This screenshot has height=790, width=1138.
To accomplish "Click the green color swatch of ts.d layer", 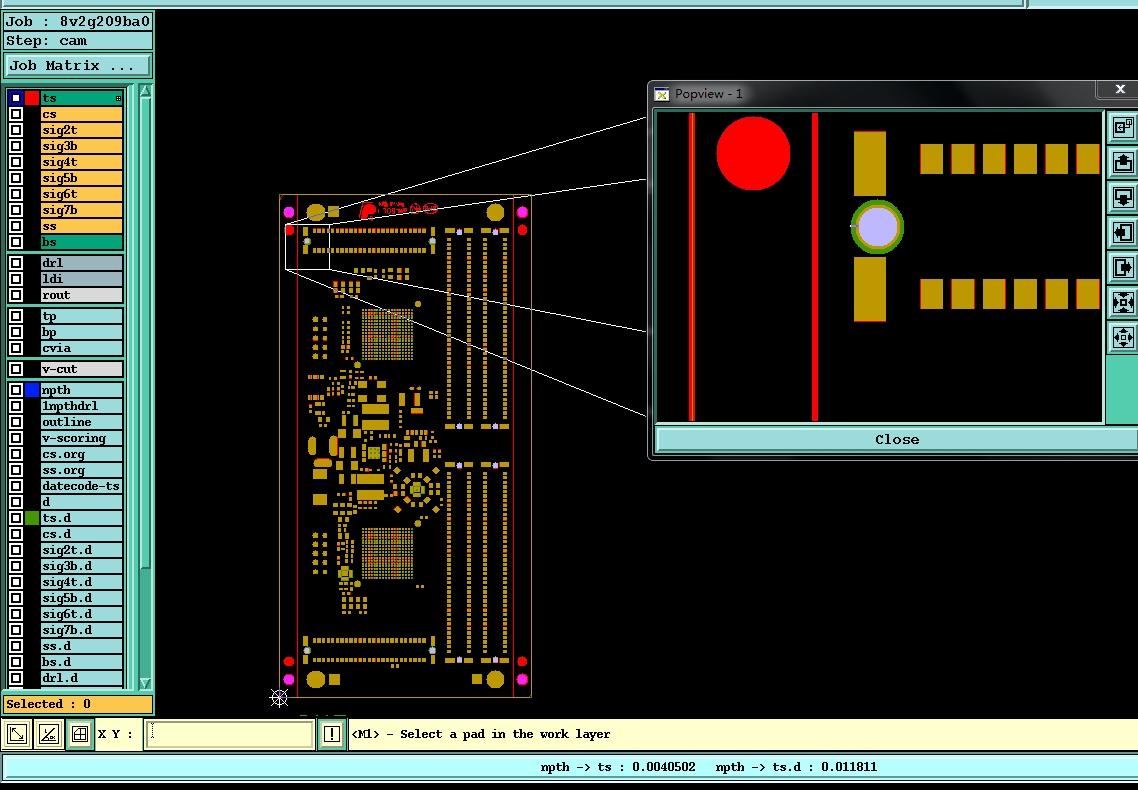I will pos(32,518).
